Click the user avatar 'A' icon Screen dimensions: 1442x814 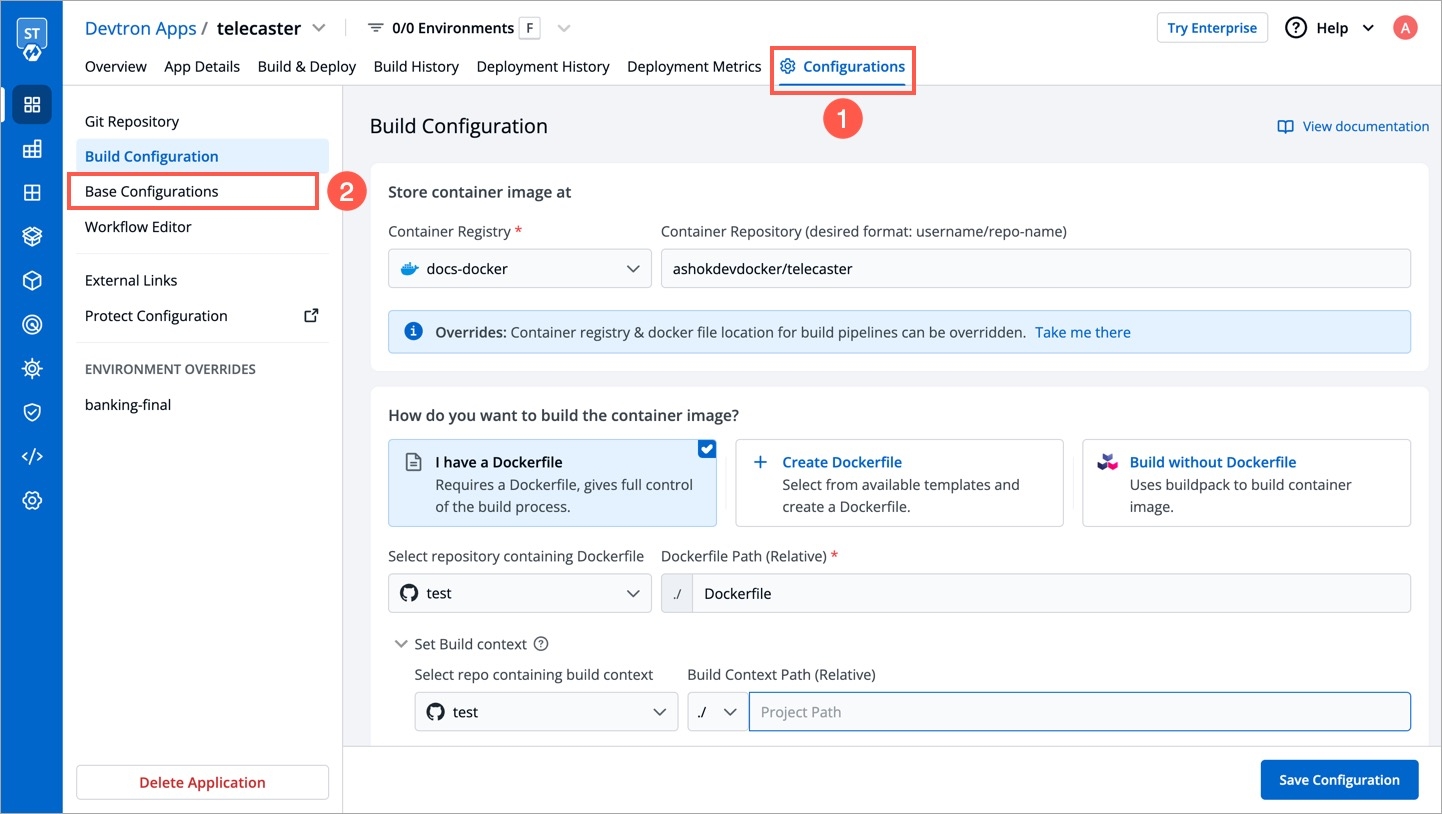point(1405,28)
